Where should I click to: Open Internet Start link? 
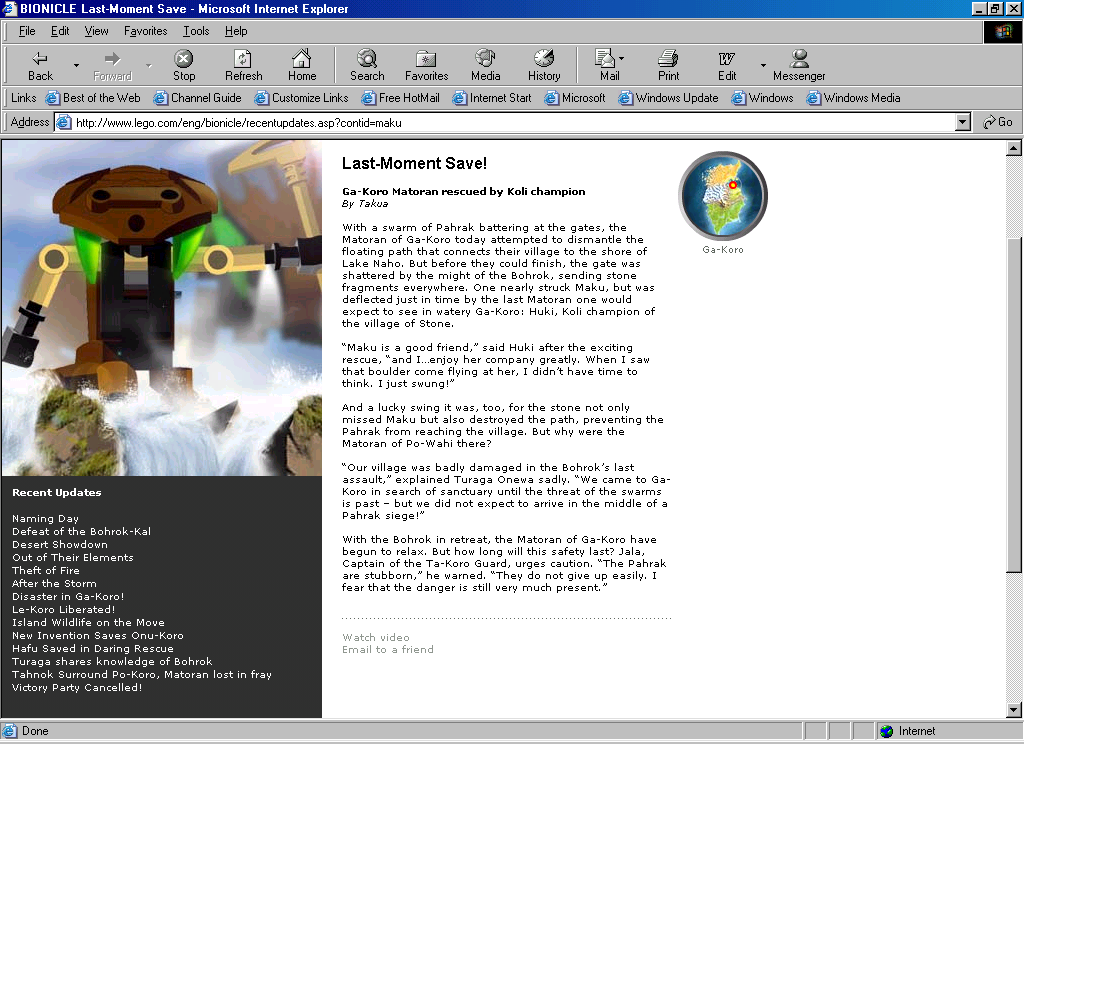click(492, 98)
